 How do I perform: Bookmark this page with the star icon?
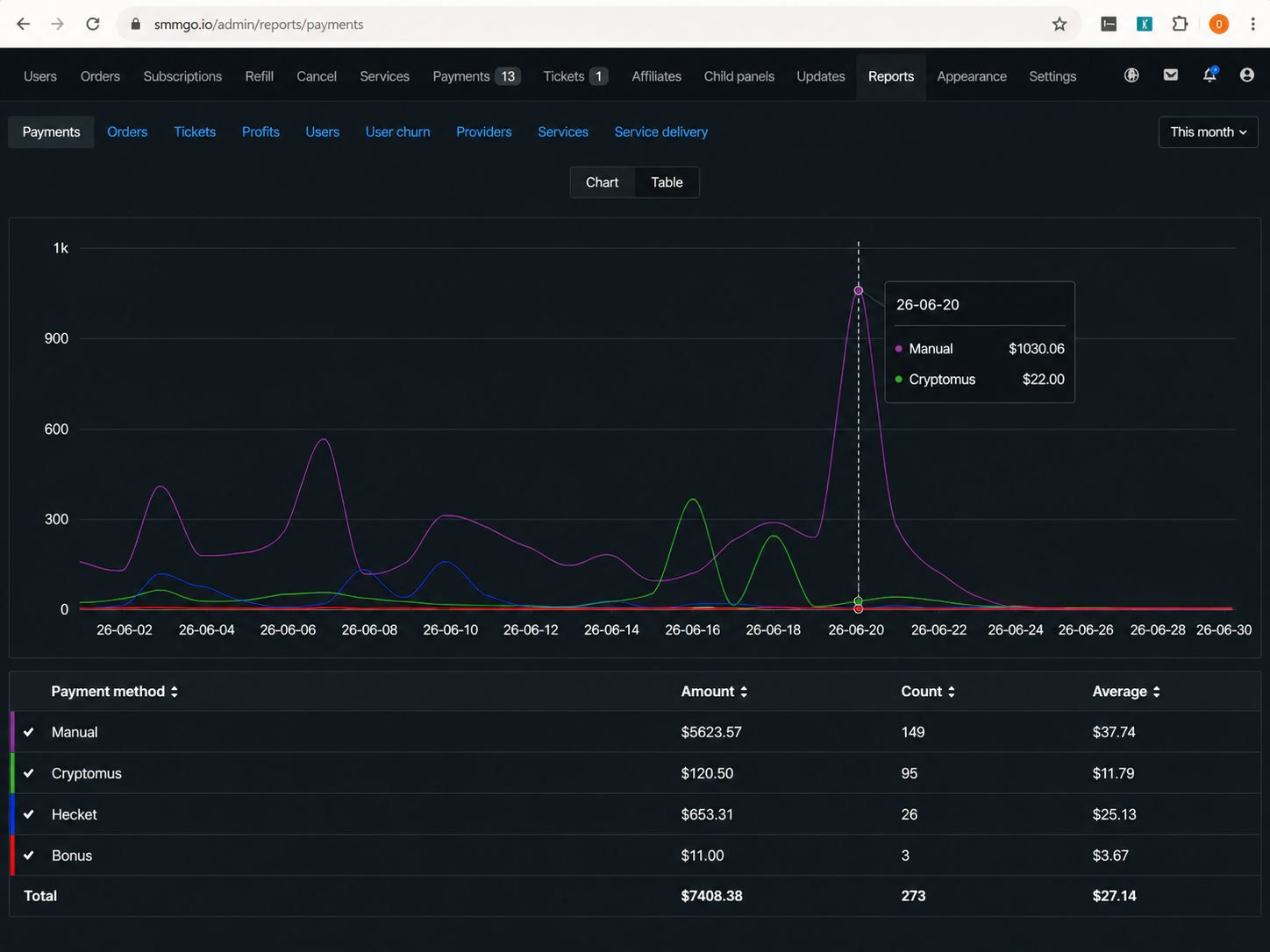point(1060,24)
